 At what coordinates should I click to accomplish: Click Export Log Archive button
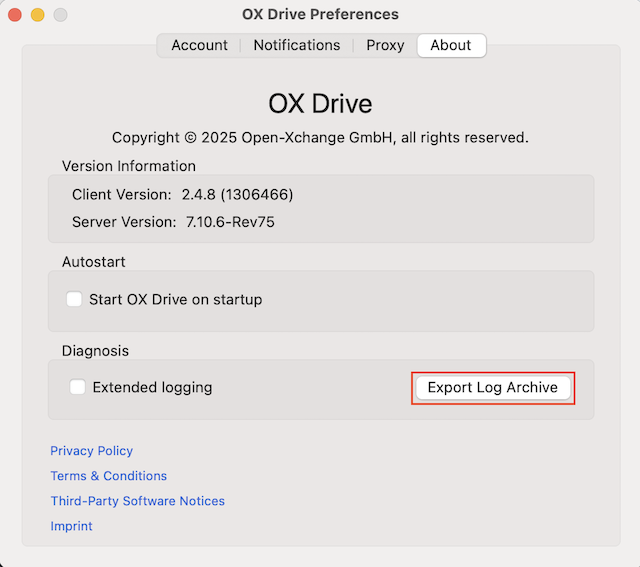point(493,387)
